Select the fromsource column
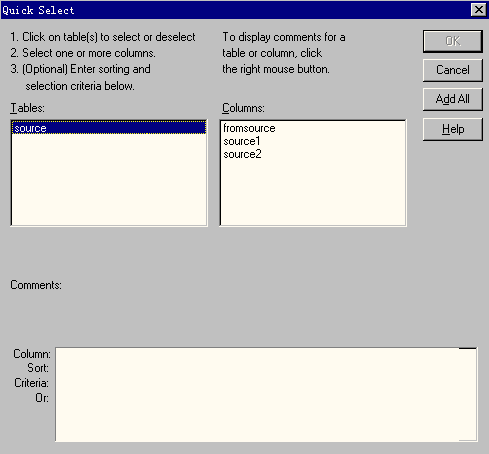Viewport: 489px width, 454px height. (249, 128)
